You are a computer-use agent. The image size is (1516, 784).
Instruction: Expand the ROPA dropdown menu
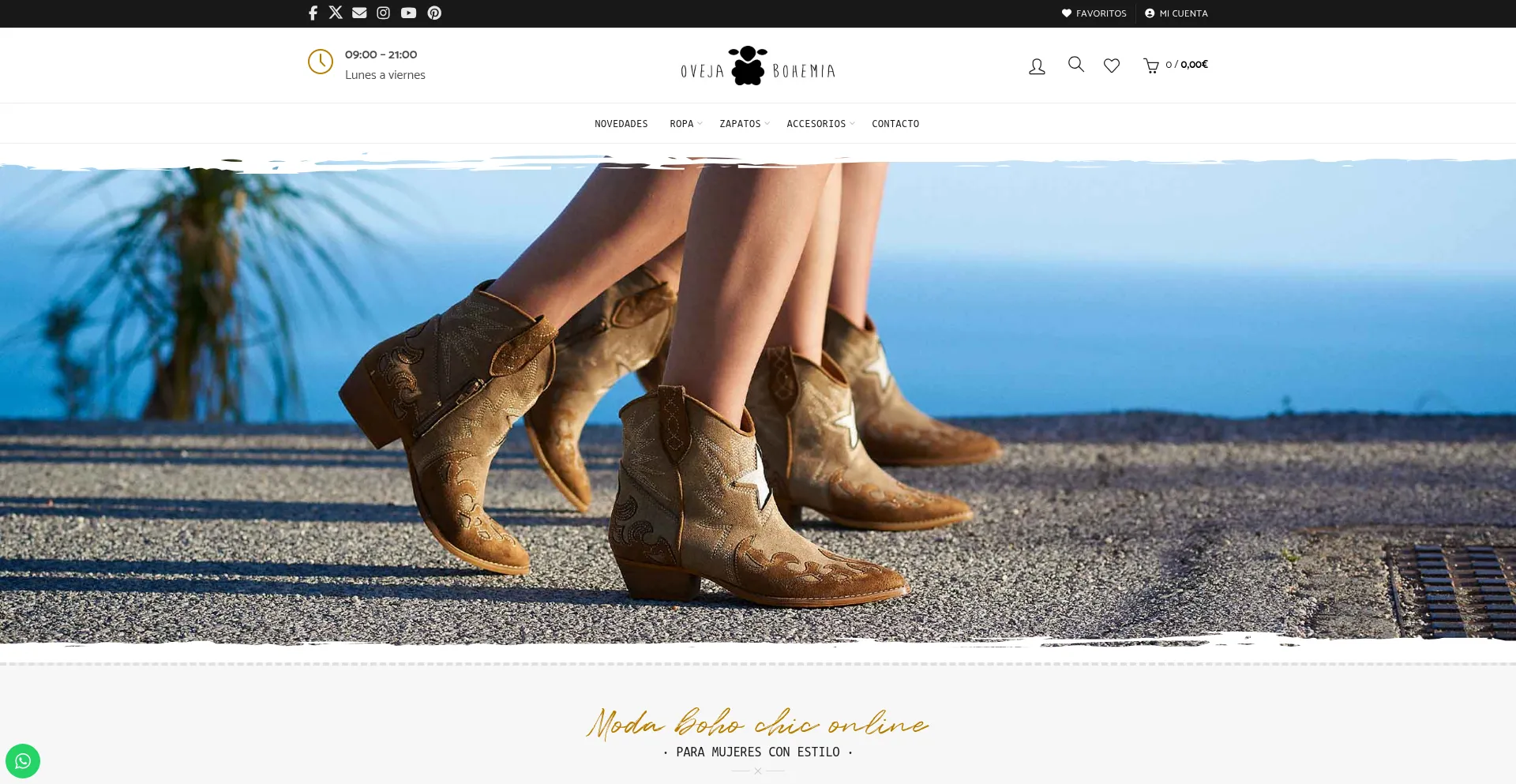[684, 124]
